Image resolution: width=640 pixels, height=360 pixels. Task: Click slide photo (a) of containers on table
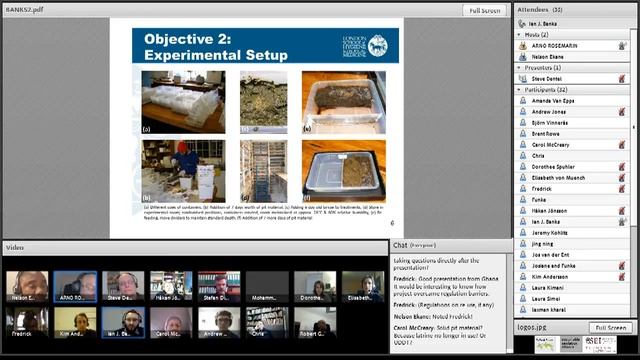click(183, 102)
